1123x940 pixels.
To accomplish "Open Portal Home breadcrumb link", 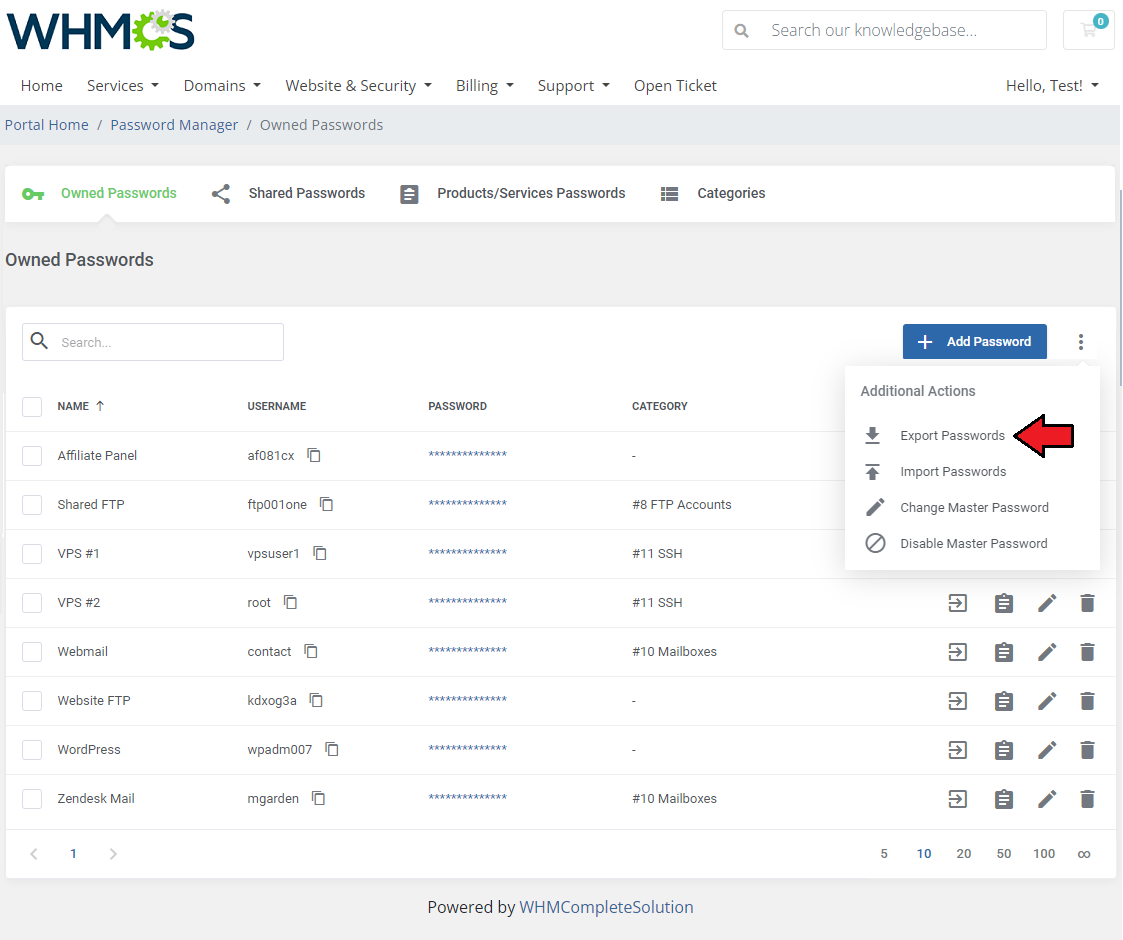I will [x=47, y=125].
